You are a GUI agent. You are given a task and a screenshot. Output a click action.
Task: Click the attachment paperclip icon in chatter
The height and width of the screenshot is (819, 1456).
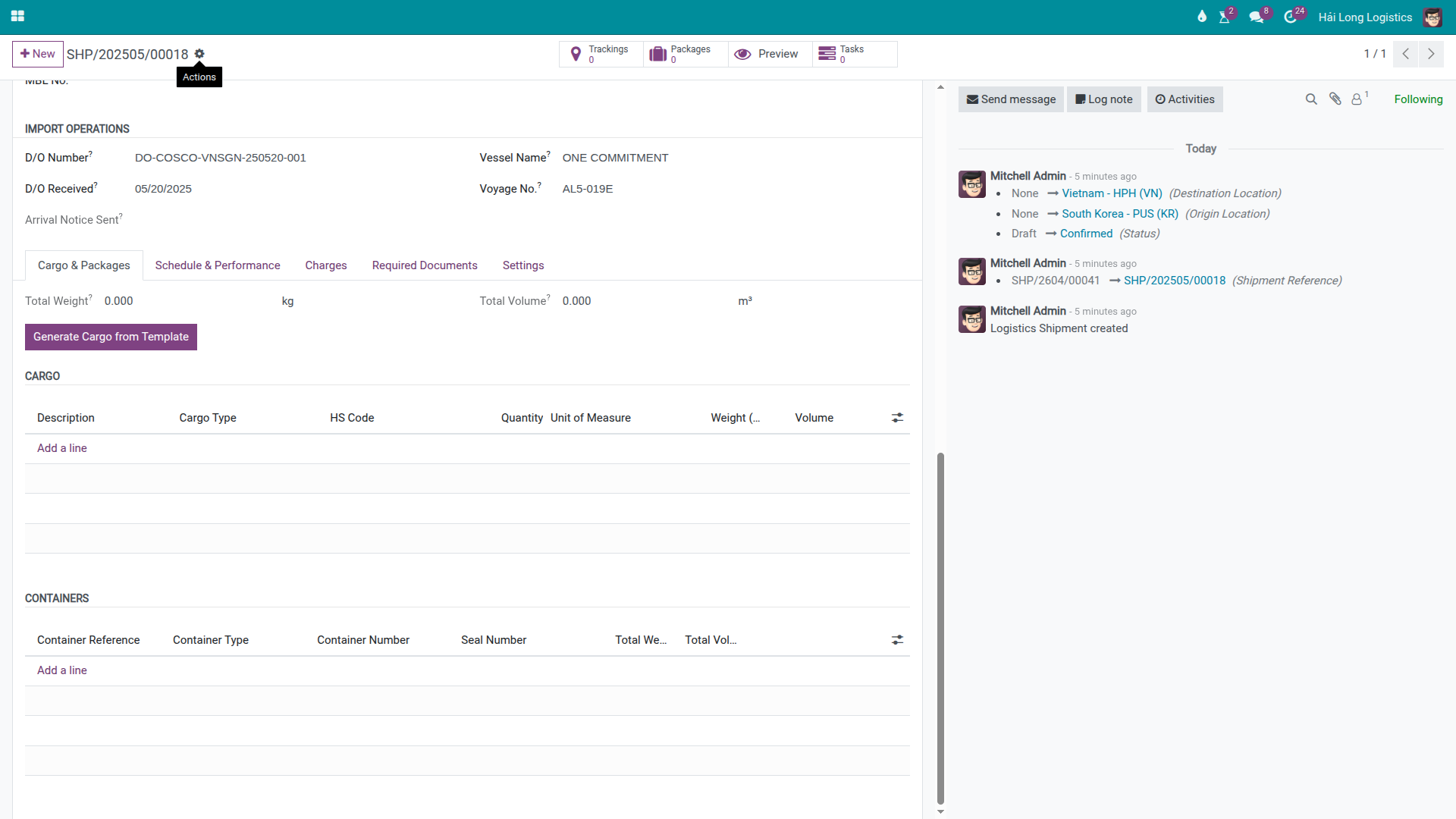tap(1335, 99)
